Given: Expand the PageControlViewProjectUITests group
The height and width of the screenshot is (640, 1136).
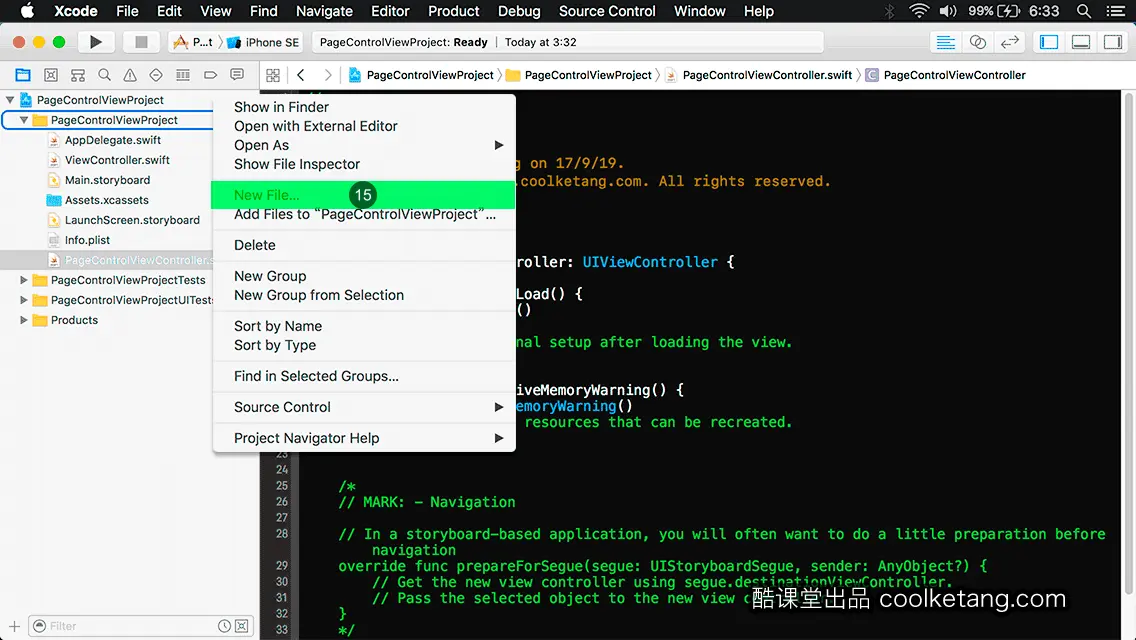Looking at the screenshot, I should [x=24, y=299].
